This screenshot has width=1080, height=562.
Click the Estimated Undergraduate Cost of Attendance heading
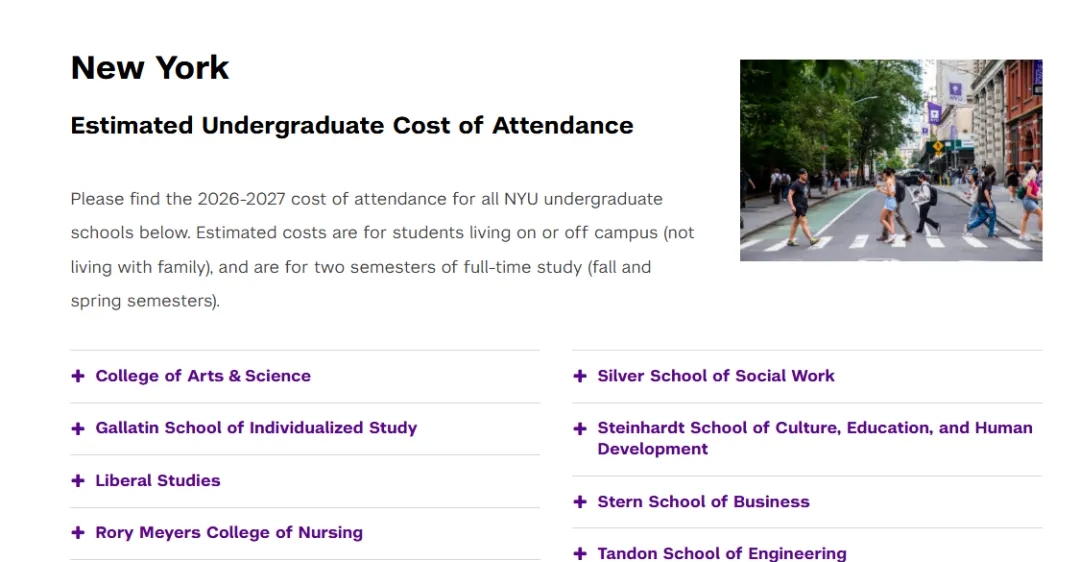pyautogui.click(x=352, y=126)
